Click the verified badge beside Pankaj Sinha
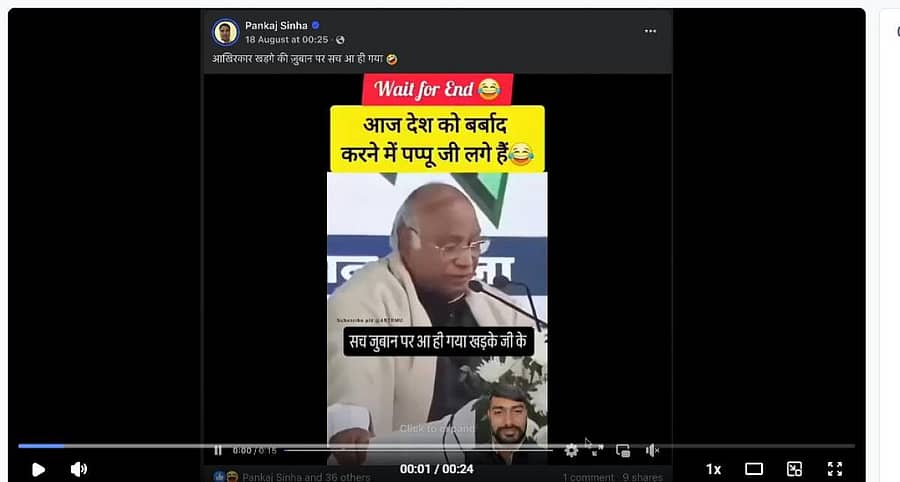Screen dimensions: 900x482 coord(315,25)
